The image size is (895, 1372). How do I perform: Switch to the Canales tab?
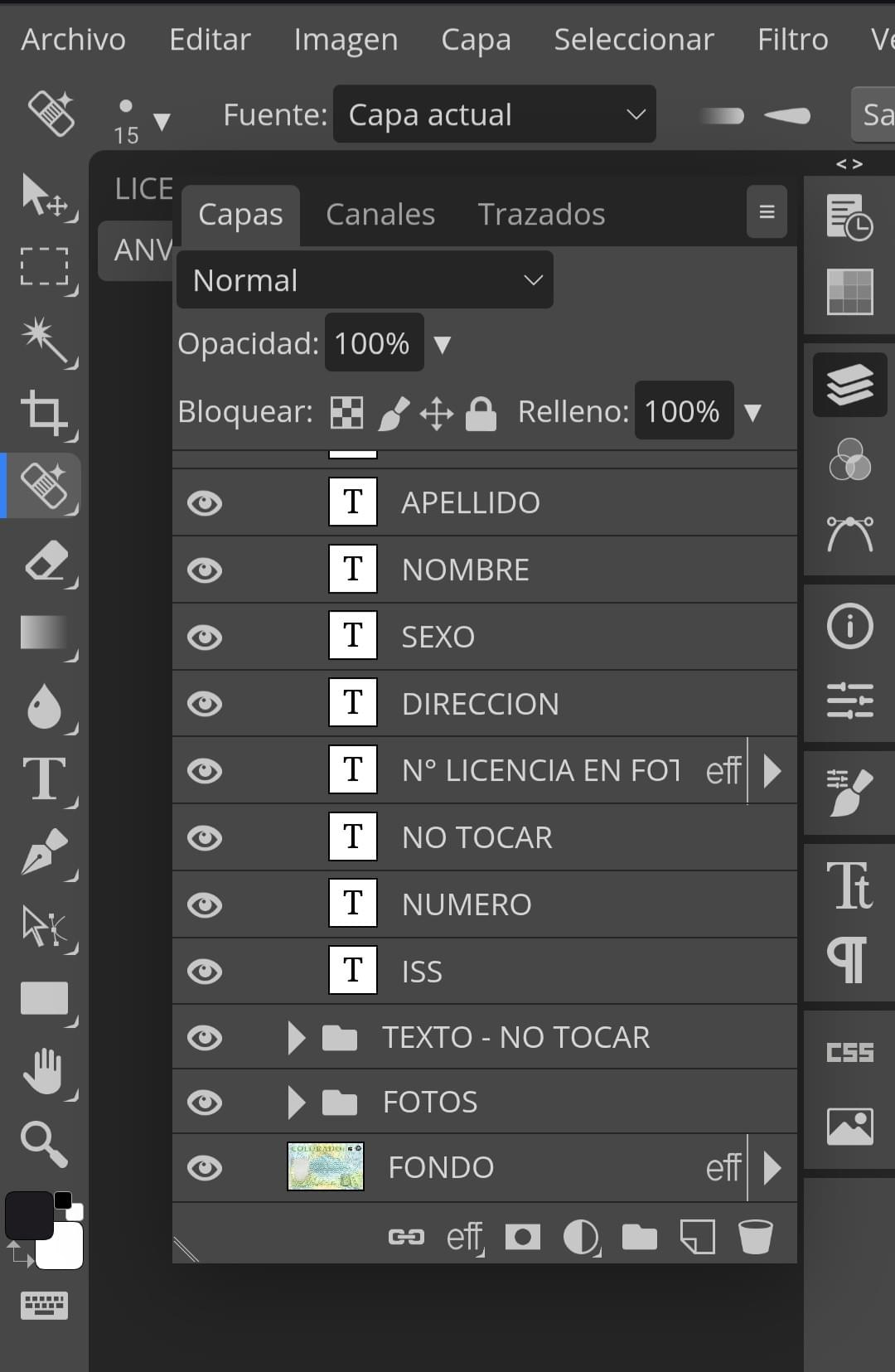point(380,215)
